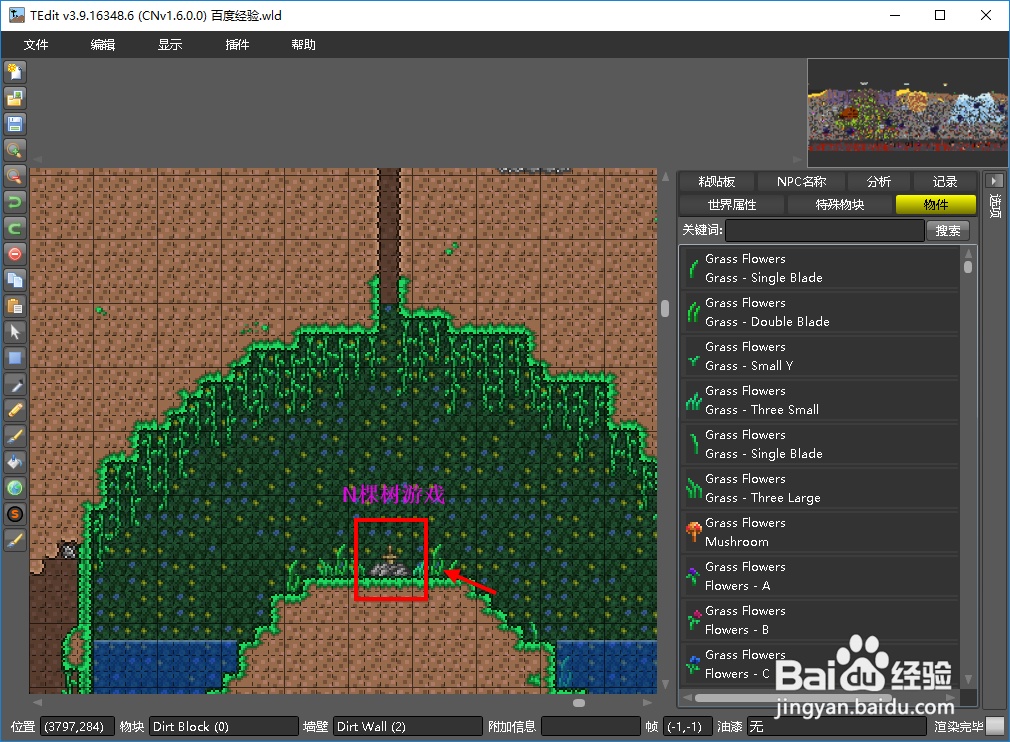The width and height of the screenshot is (1010, 742).
Task: Open the 显示 menu
Action: [170, 44]
